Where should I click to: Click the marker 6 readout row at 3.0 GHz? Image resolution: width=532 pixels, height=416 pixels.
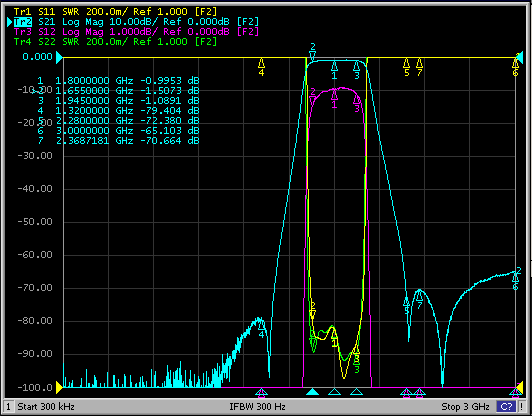click(118, 131)
